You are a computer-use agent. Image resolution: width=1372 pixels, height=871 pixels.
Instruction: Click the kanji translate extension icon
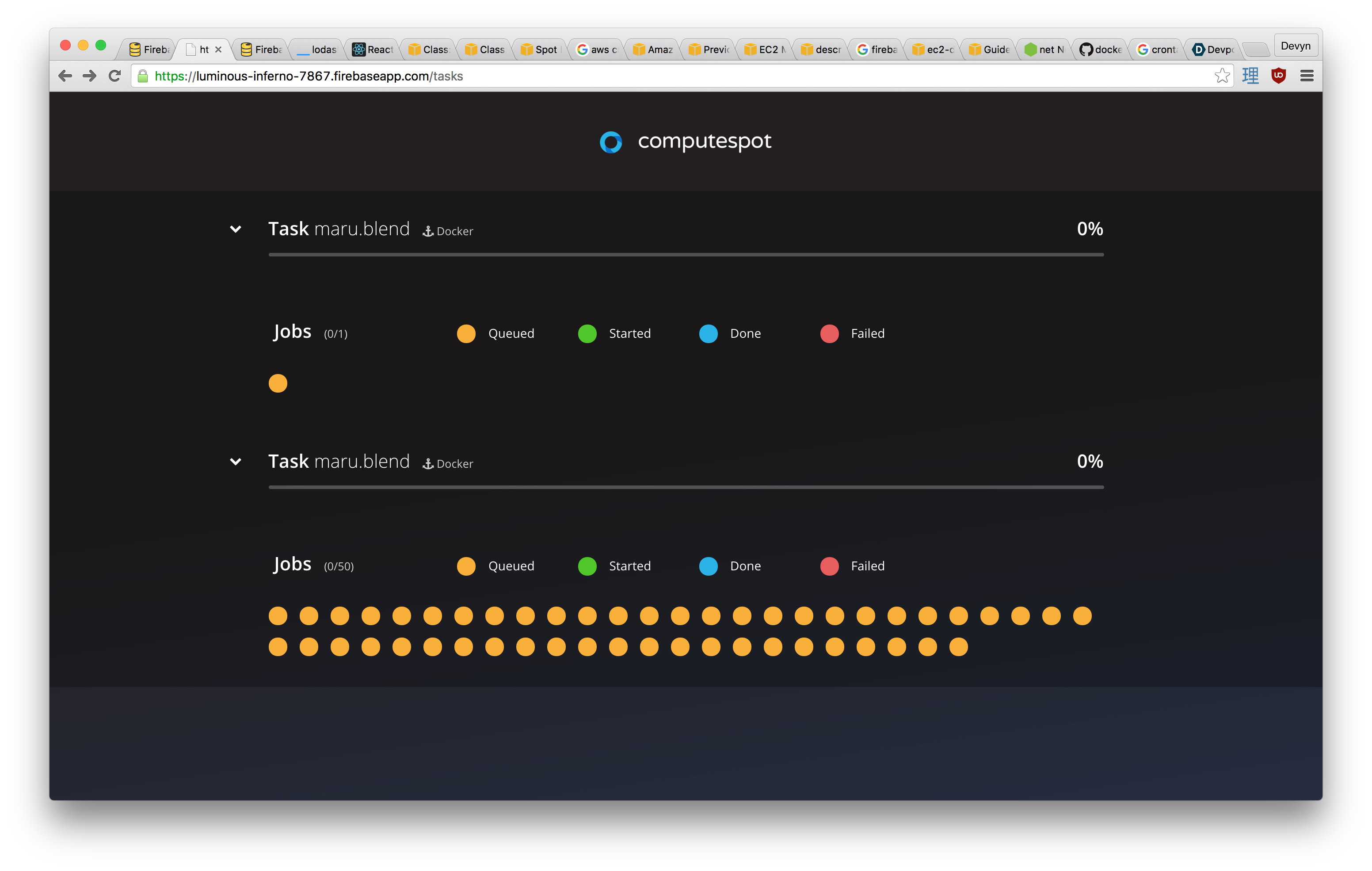tap(1250, 76)
